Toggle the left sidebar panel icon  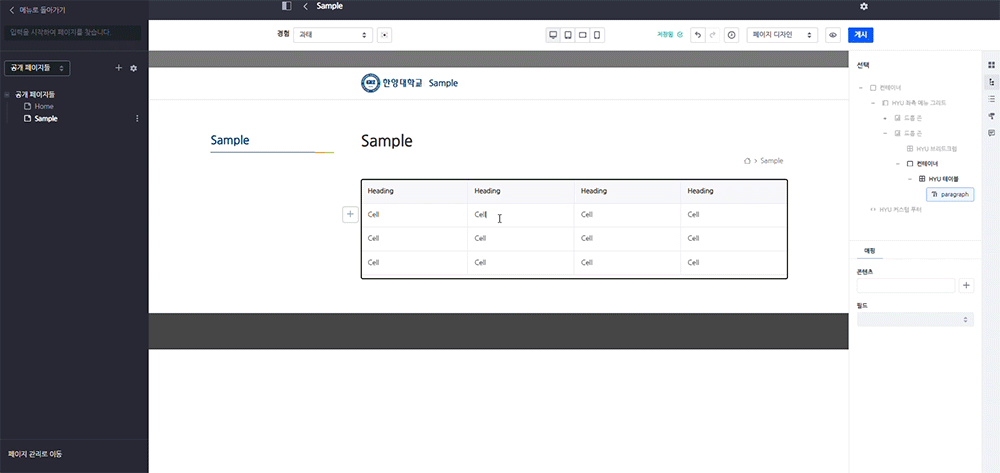tap(287, 6)
